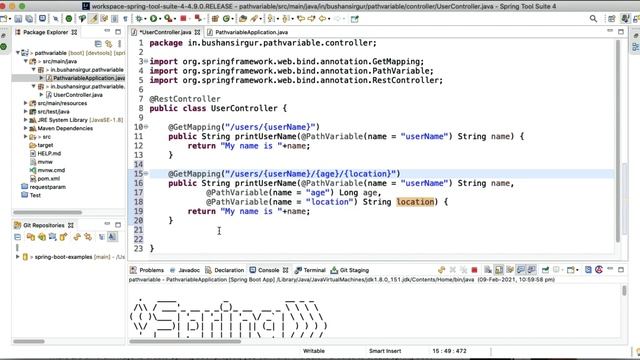Click the red Stop square in the main toolbar
640x360 pixels.
point(183,18)
